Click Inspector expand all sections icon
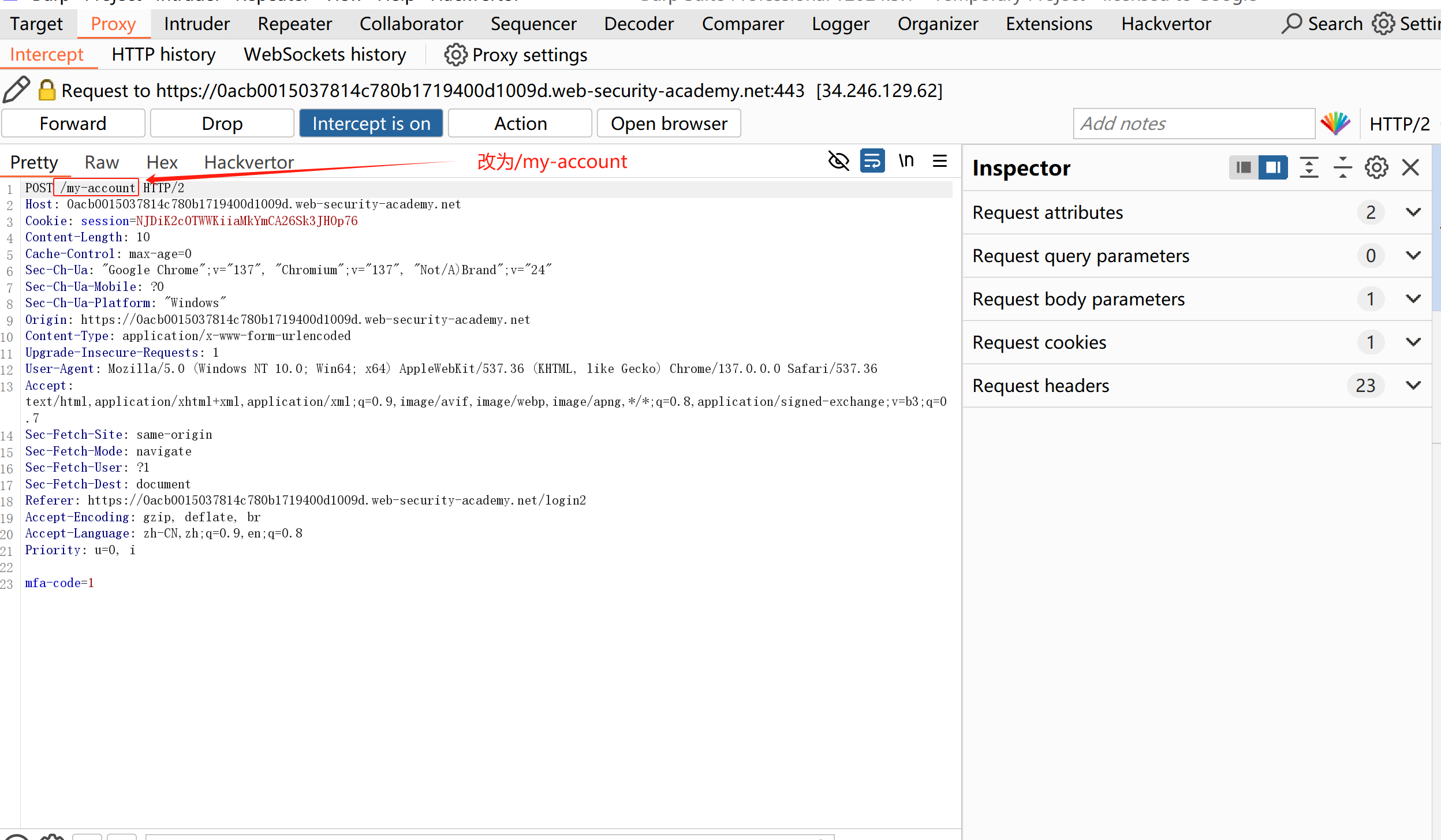 [x=1309, y=167]
